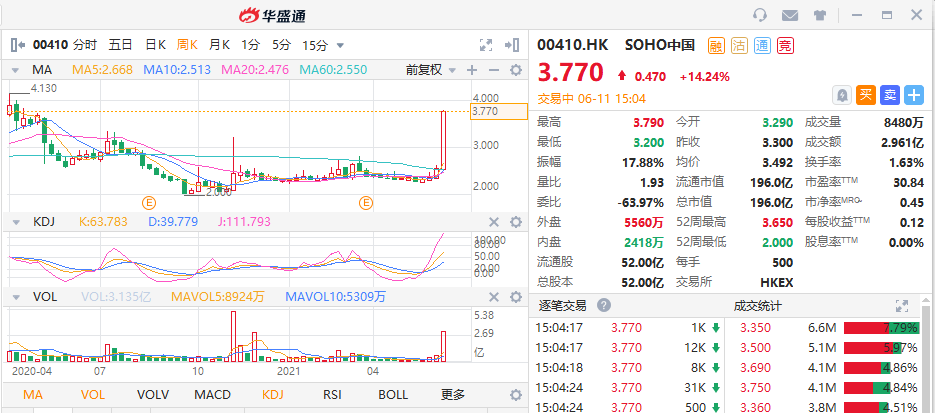Image resolution: width=935 pixels, height=413 pixels.
Task: Open the 逐笔交易 tick trades tab
Action: pos(562,306)
